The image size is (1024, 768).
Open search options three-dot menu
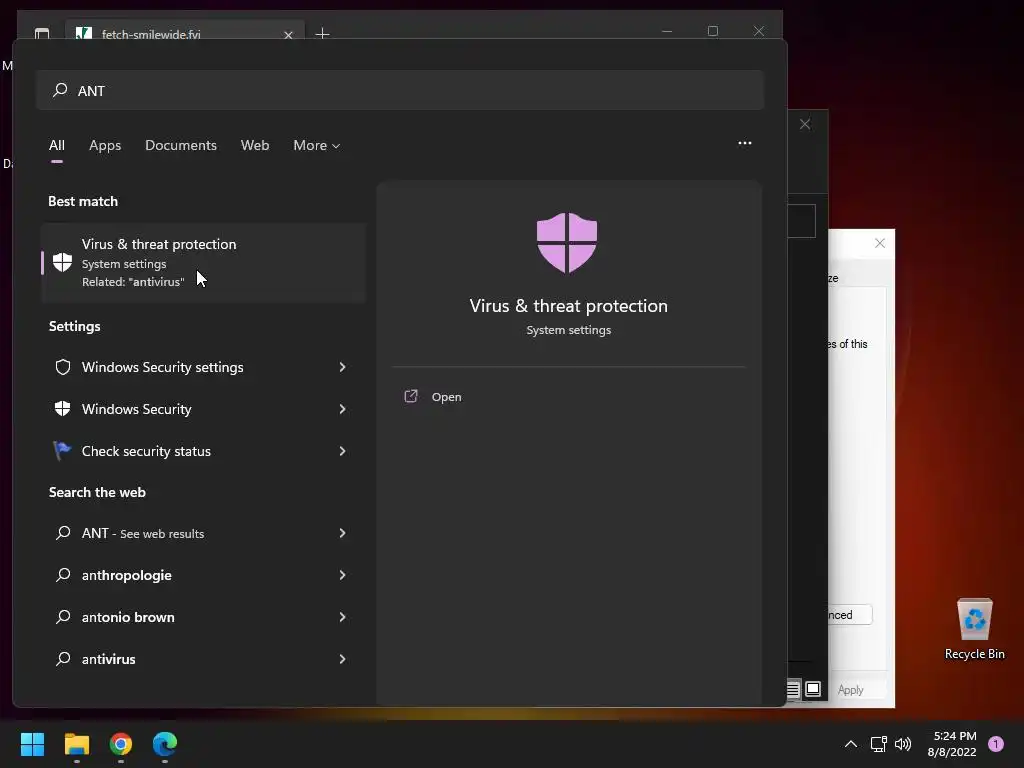[x=744, y=143]
